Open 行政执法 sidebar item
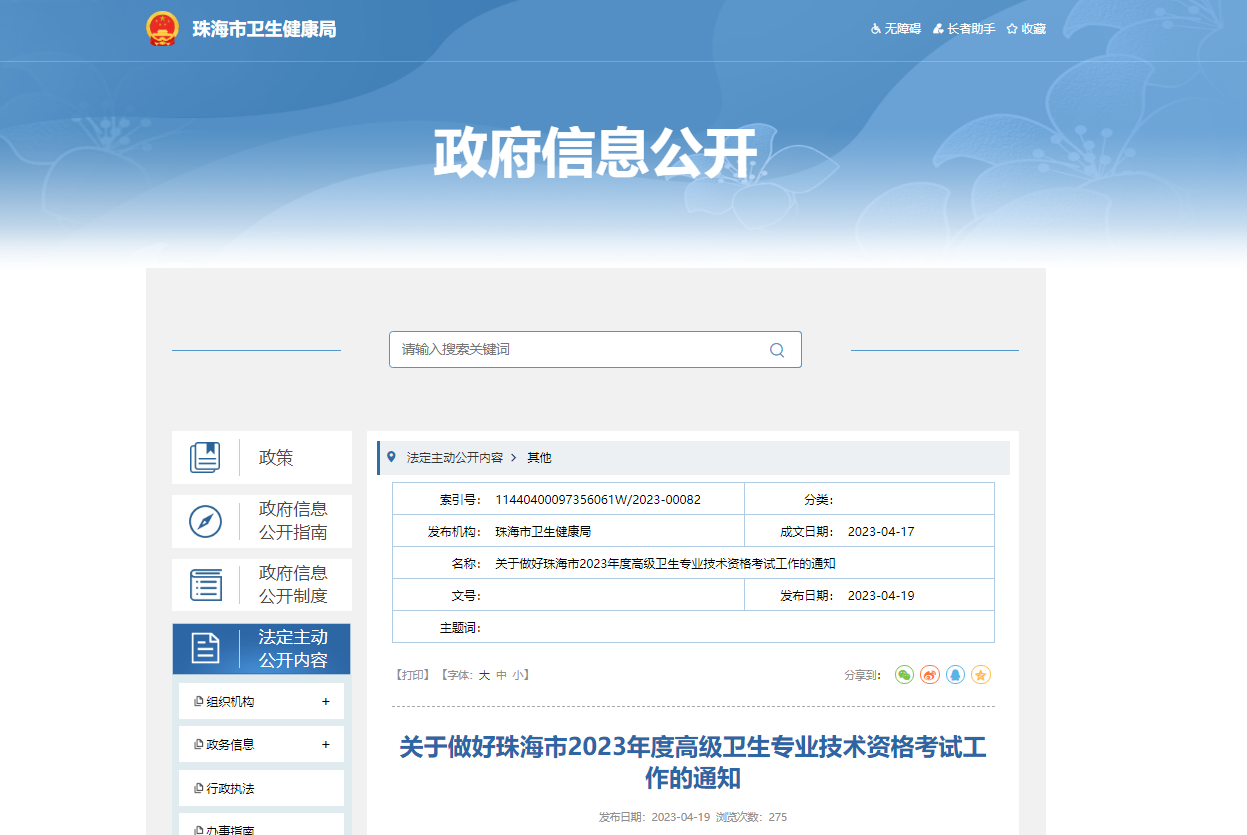Image resolution: width=1247 pixels, height=835 pixels. (230, 788)
